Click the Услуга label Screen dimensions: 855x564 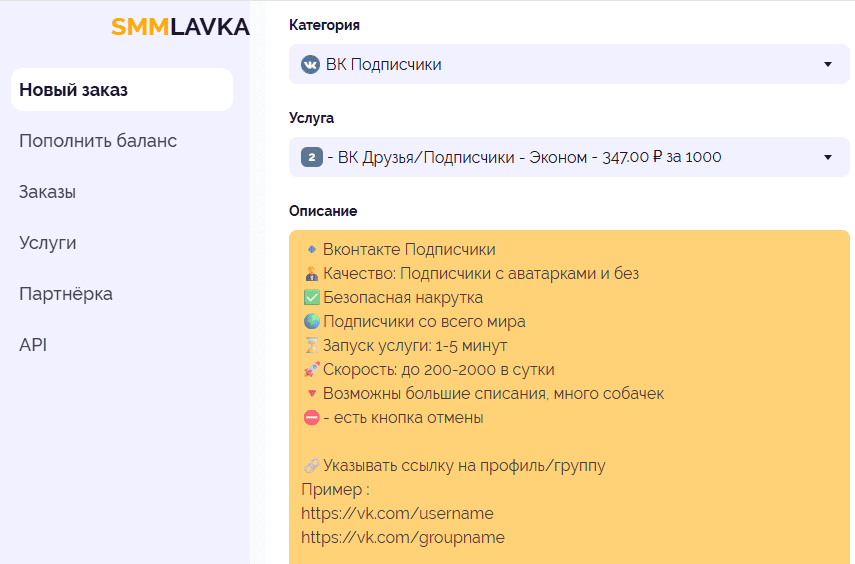coord(311,118)
